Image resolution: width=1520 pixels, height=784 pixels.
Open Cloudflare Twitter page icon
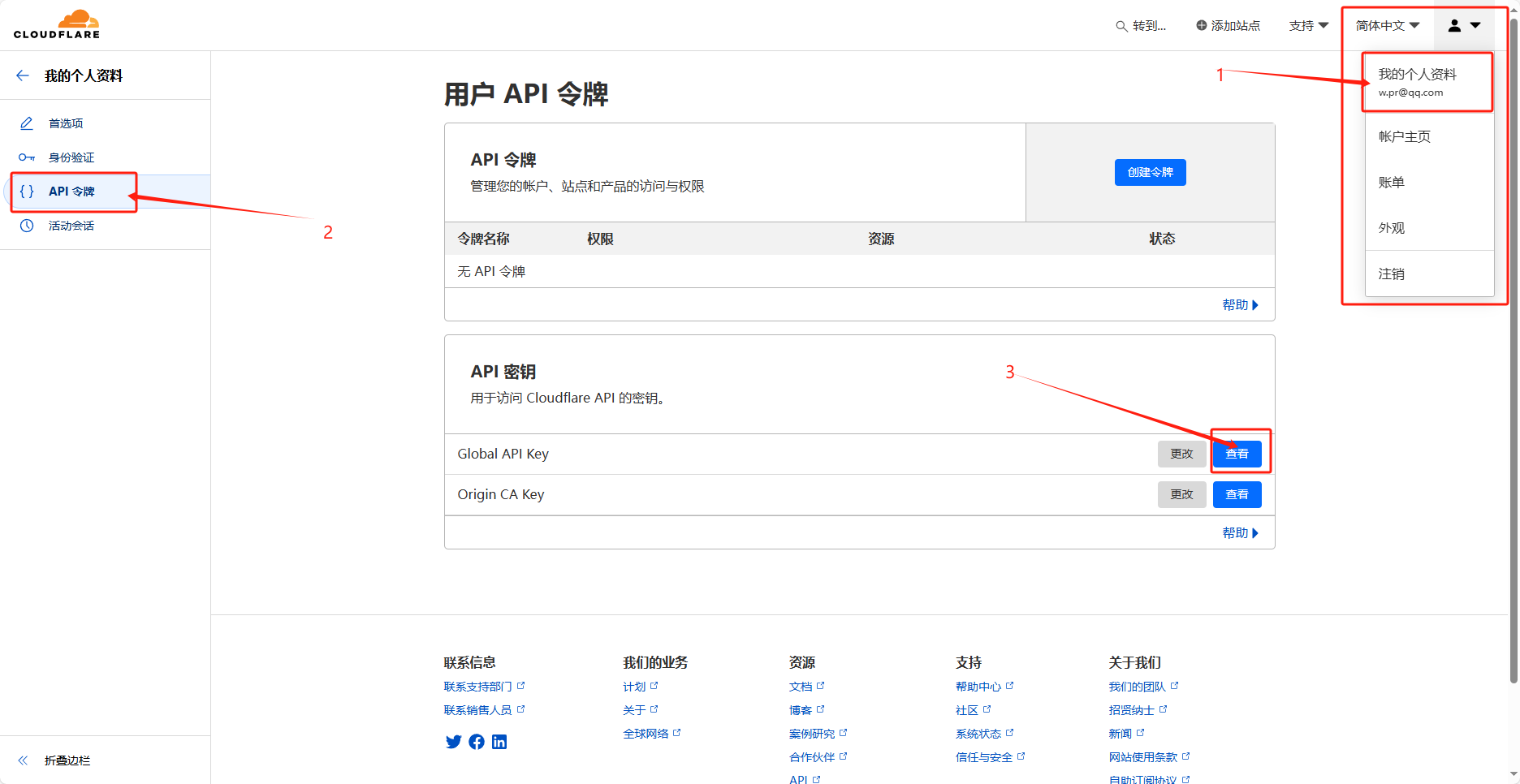[x=454, y=742]
